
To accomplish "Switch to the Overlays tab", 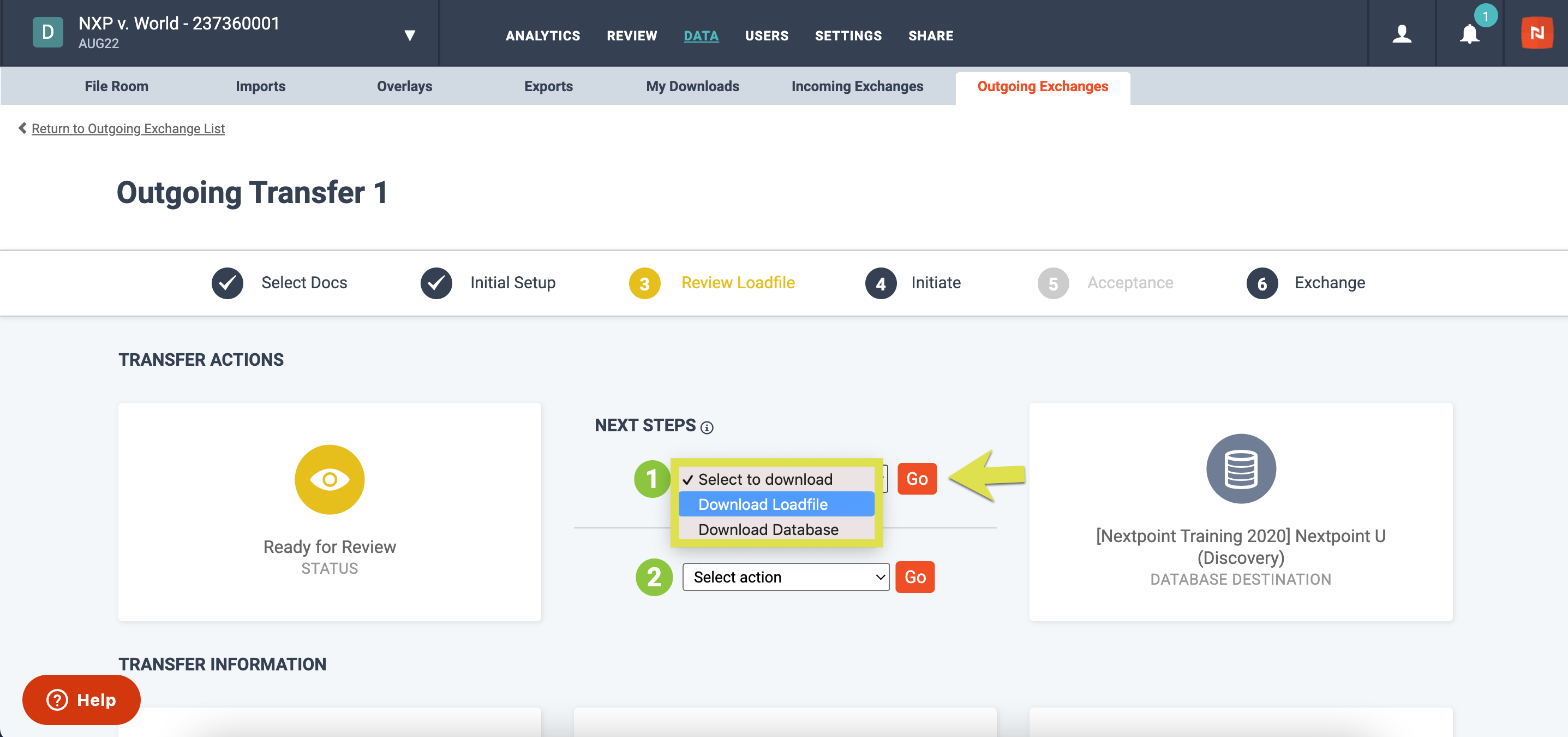I will (x=404, y=86).
